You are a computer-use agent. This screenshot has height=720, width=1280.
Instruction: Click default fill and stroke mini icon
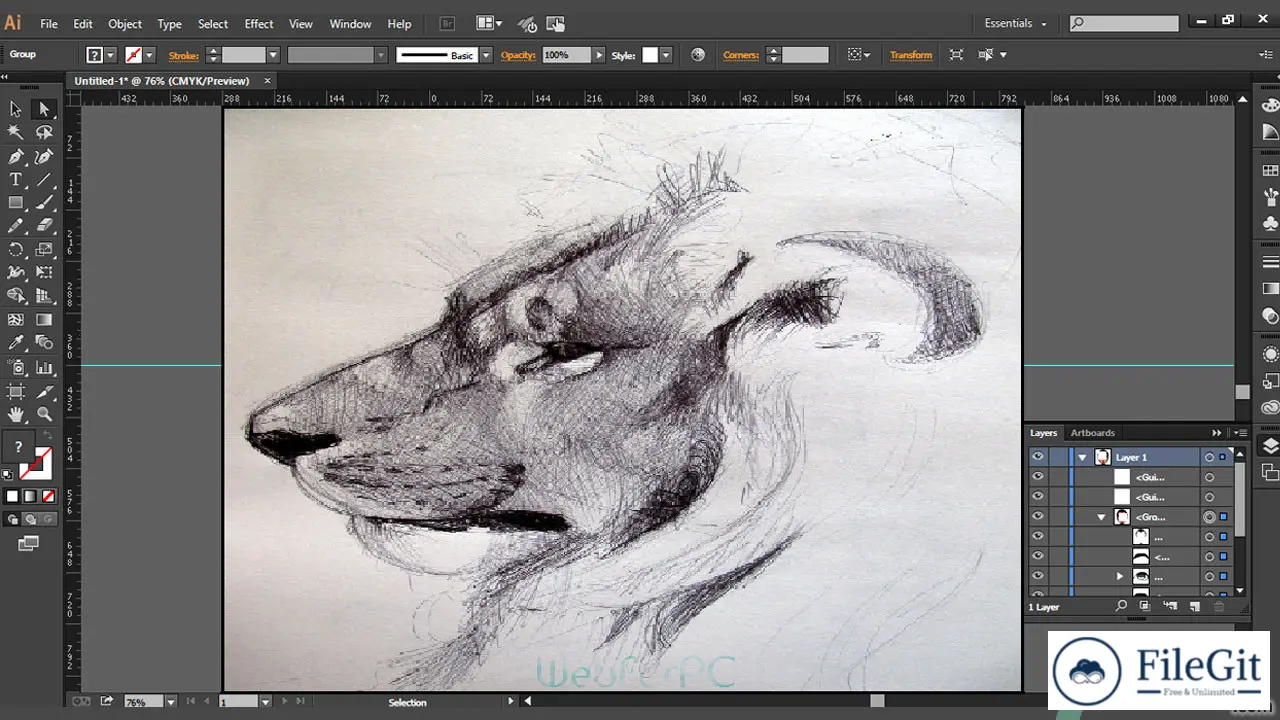coord(8,475)
